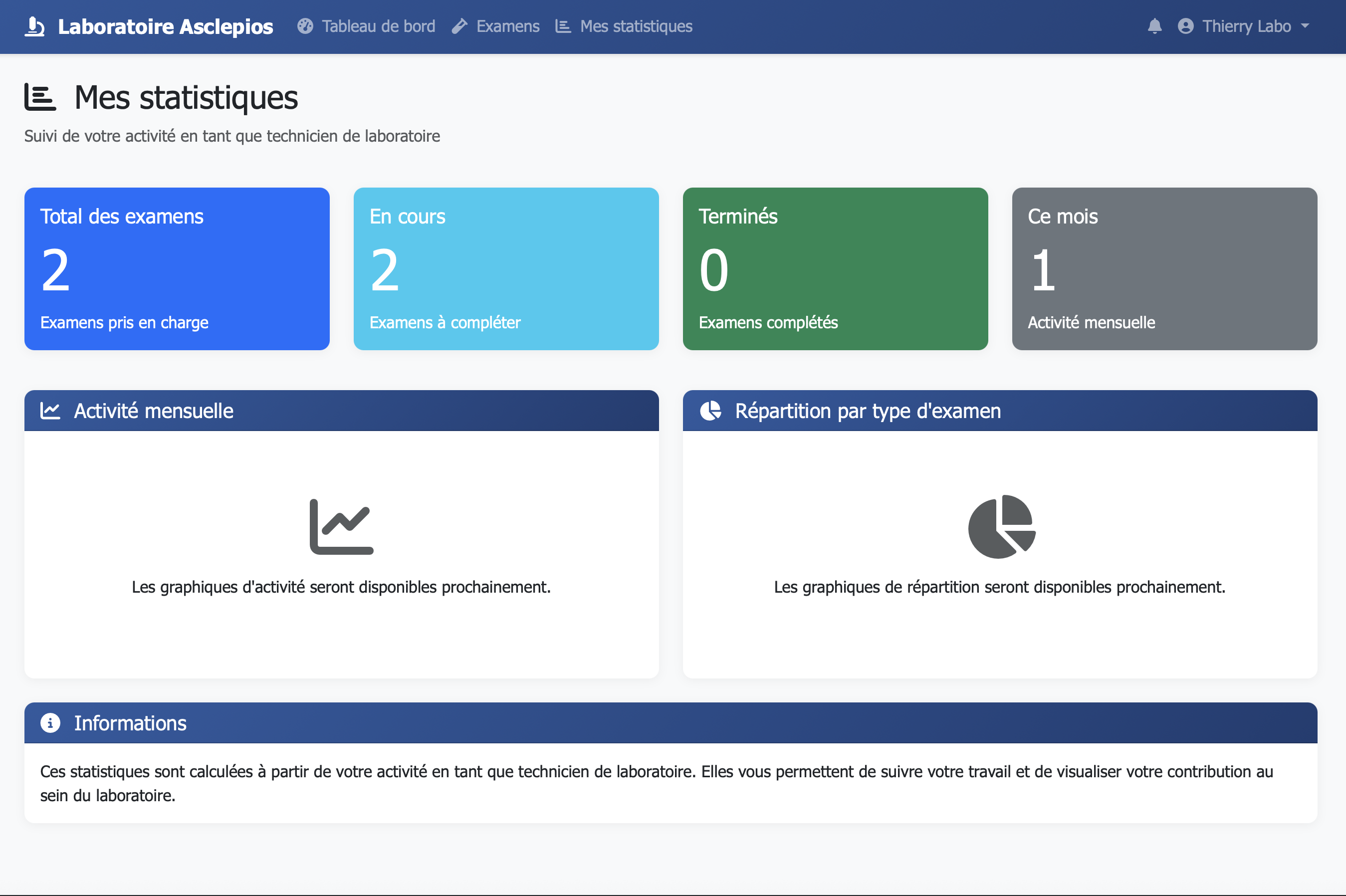Select the En cours stat card

(506, 268)
